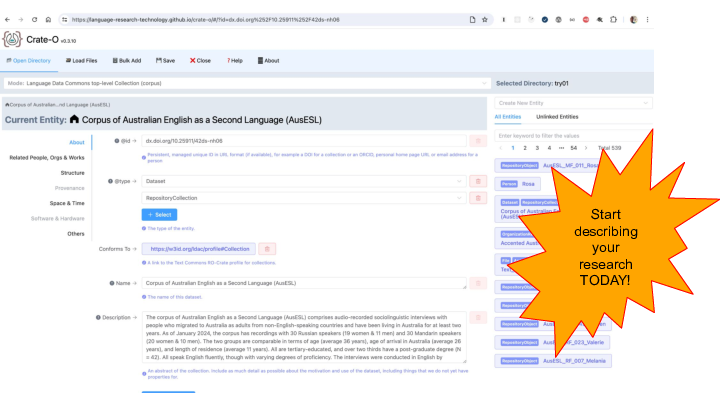Delete the Description with its trash icon
This screenshot has height=405, width=720.
(478, 318)
